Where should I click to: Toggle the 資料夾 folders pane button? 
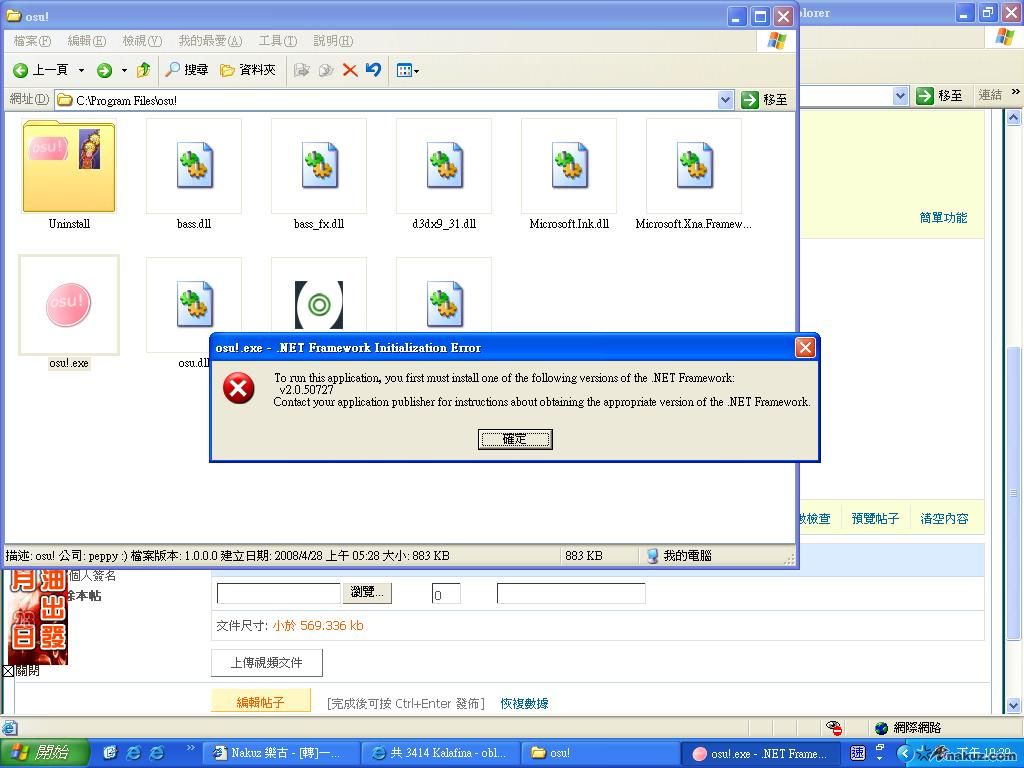(x=248, y=69)
